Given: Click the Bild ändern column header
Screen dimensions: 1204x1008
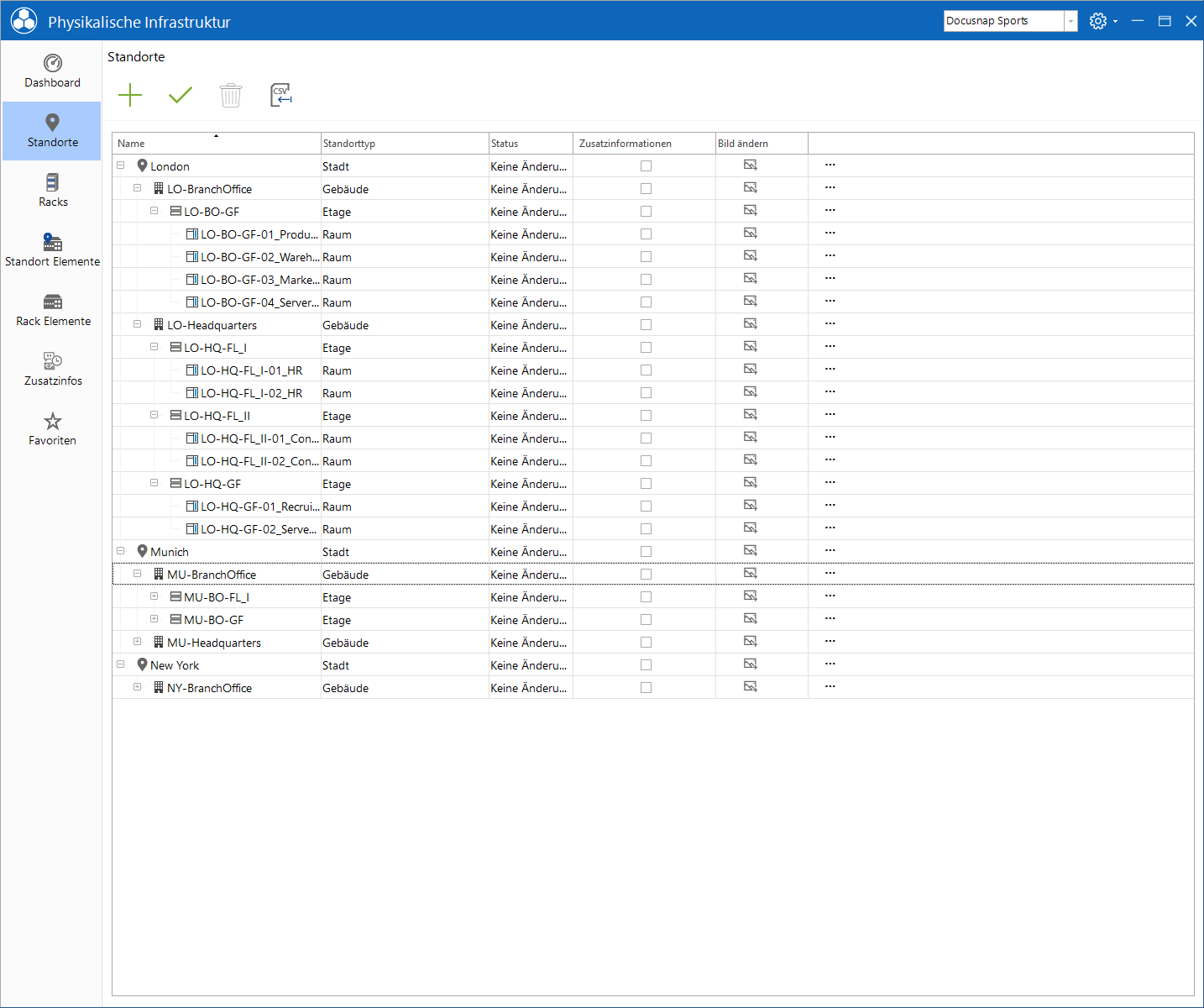Looking at the screenshot, I should pyautogui.click(x=762, y=144).
